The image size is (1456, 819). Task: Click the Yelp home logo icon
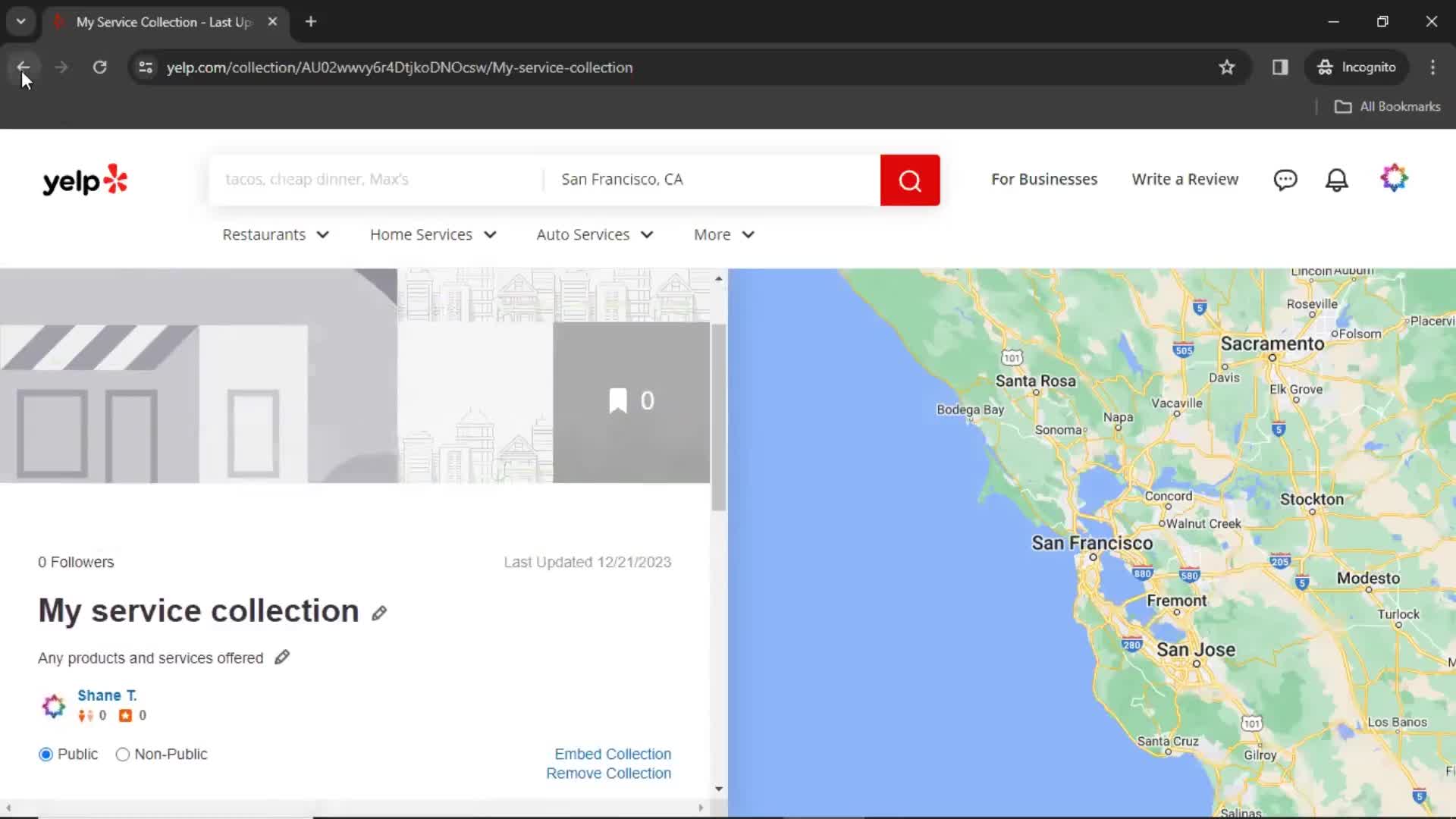[85, 178]
